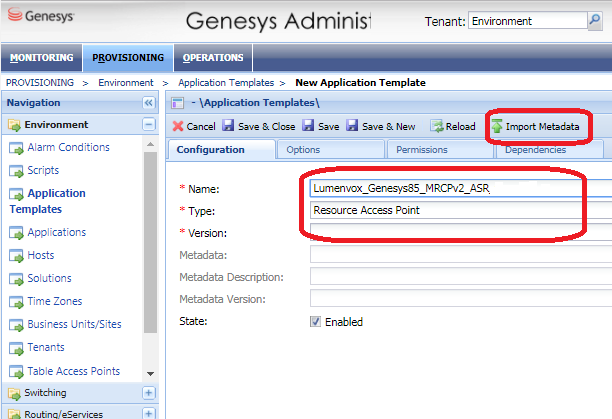The height and width of the screenshot is (419, 612).
Task: Click the Cancel toolbar icon
Action: (178, 126)
